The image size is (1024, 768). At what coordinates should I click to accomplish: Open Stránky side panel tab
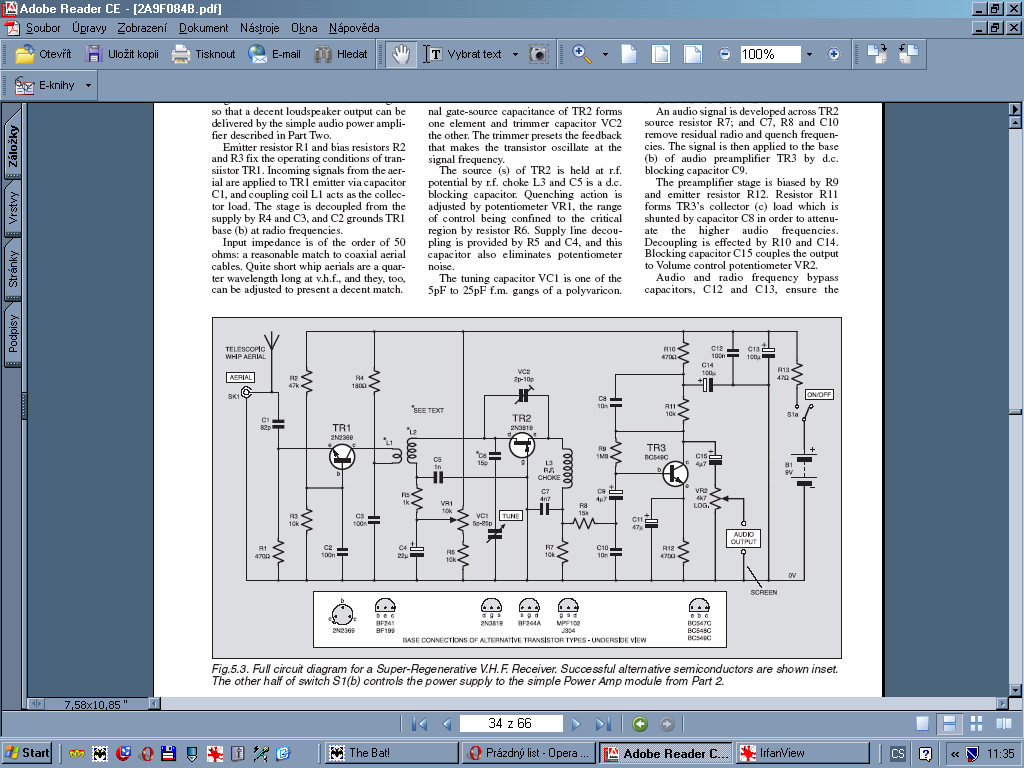pos(13,269)
